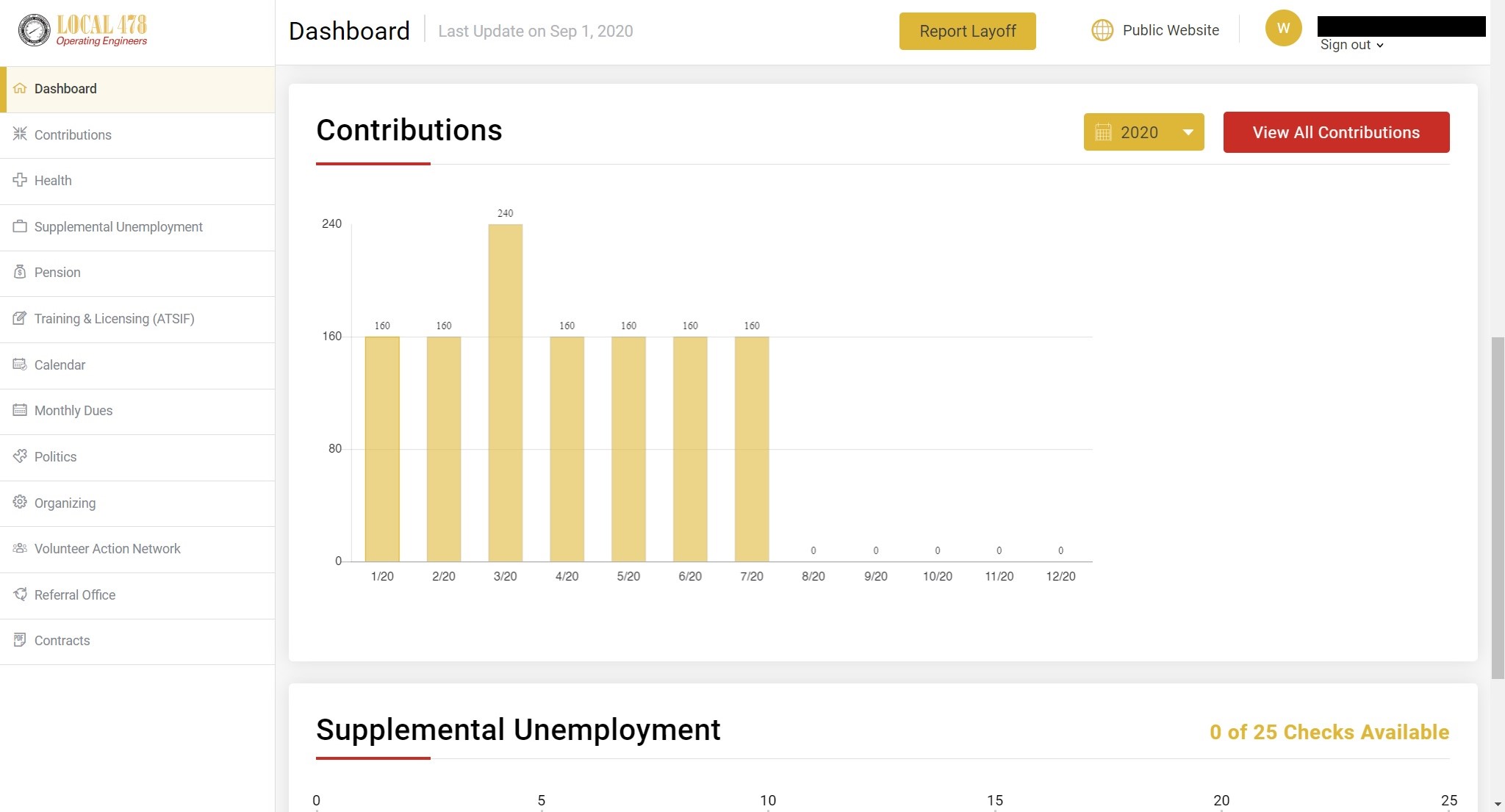Screen dimensions: 1505x812
Task: Click the 3/20 contributions bar
Action: tap(506, 393)
